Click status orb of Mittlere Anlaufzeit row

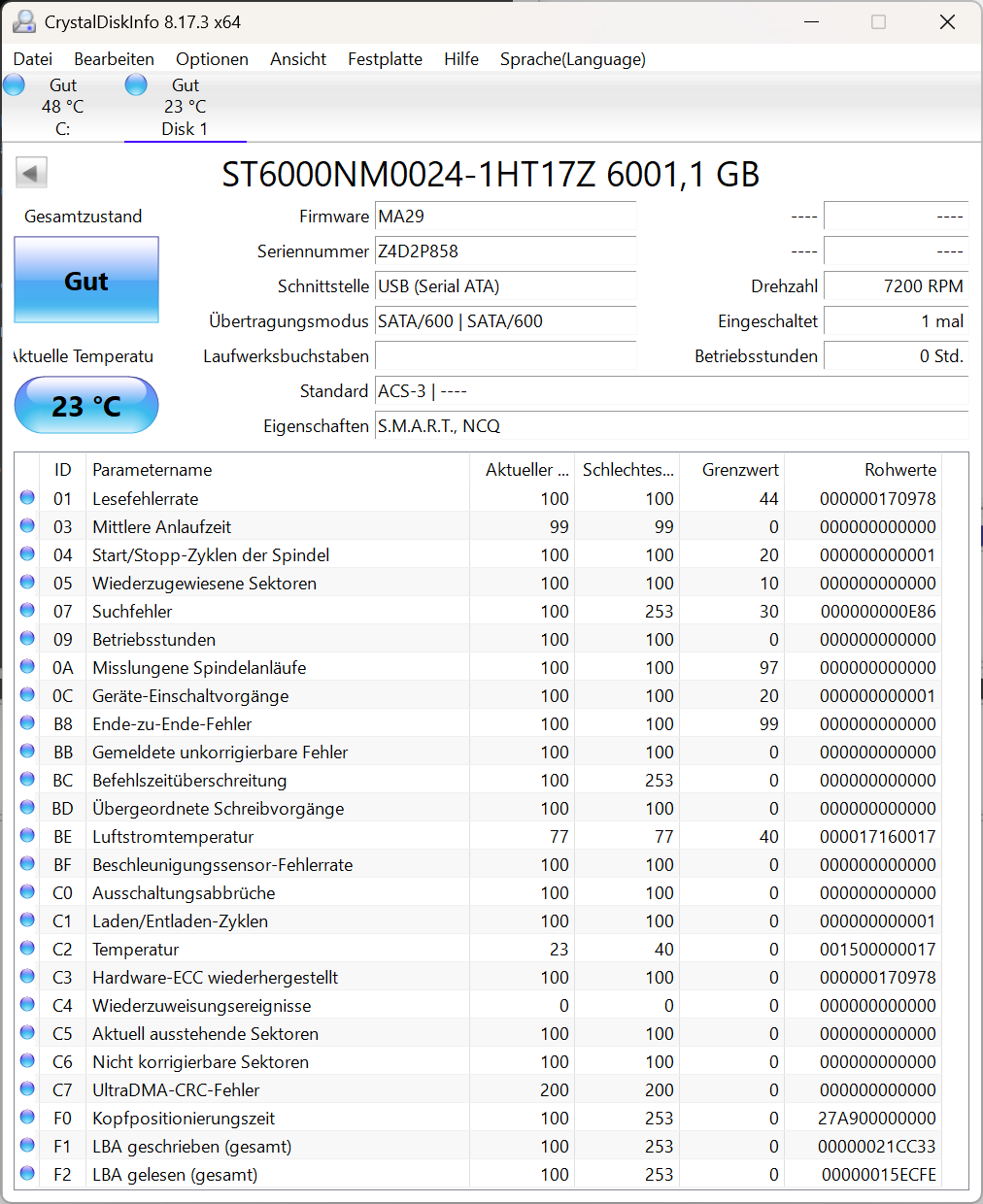pos(27,526)
